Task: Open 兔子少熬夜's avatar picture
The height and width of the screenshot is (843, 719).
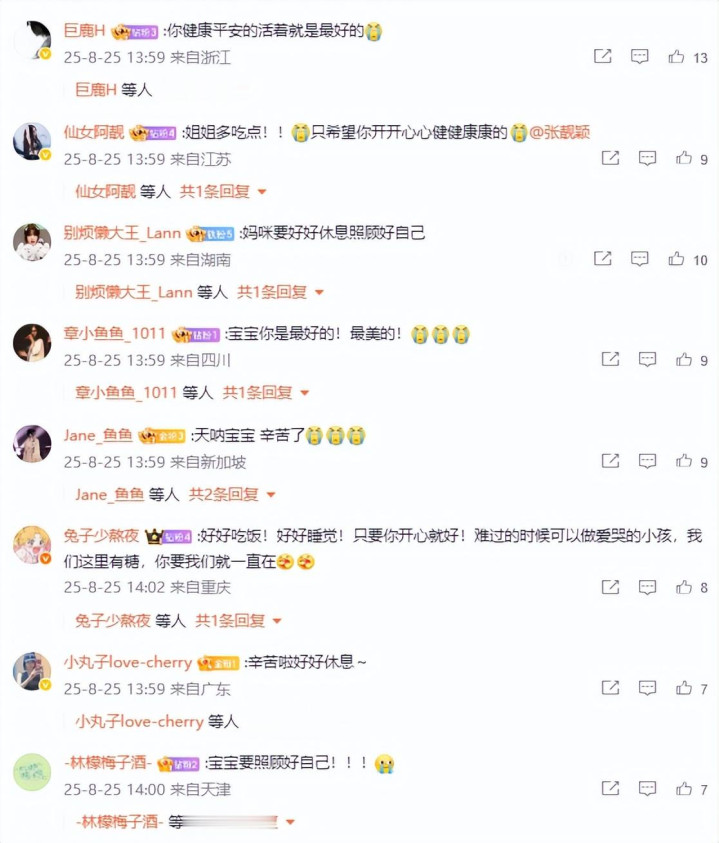Action: point(32,545)
